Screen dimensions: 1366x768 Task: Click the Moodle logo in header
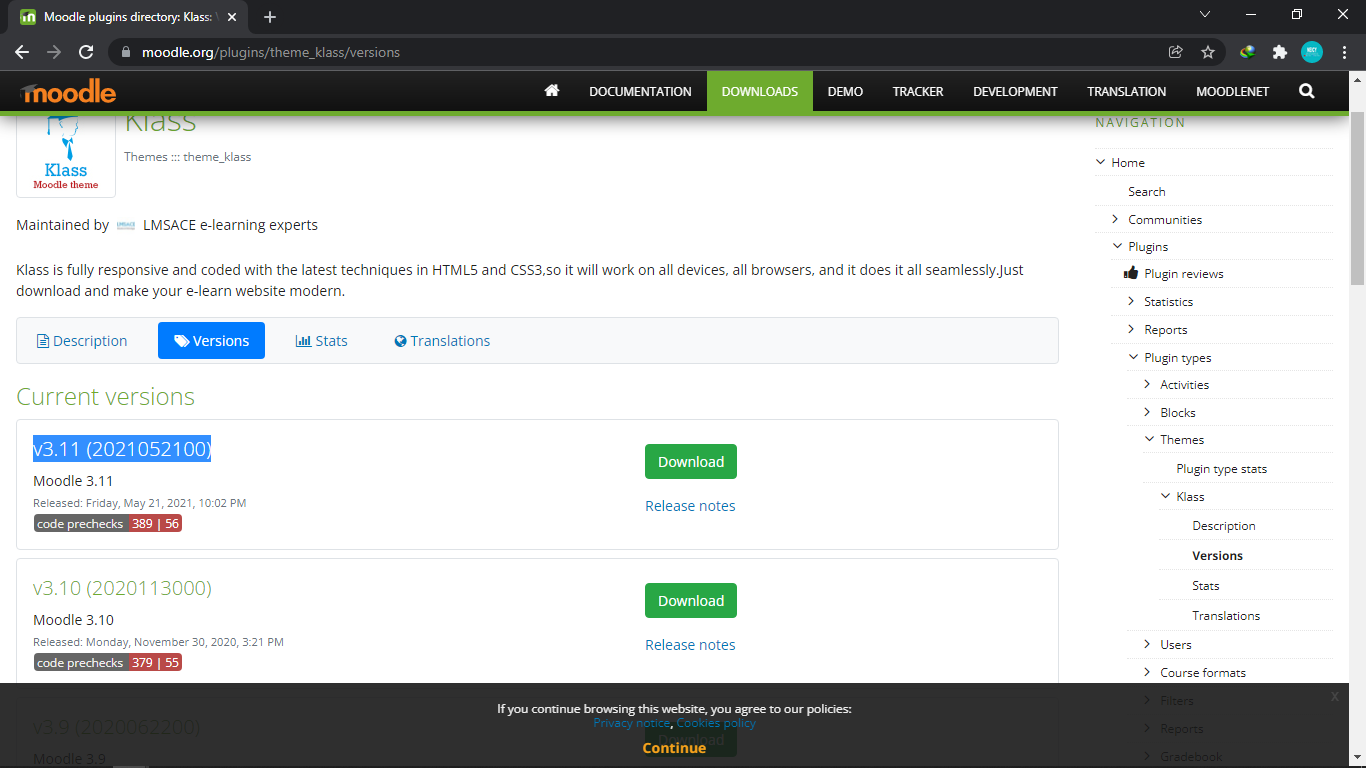point(67,92)
